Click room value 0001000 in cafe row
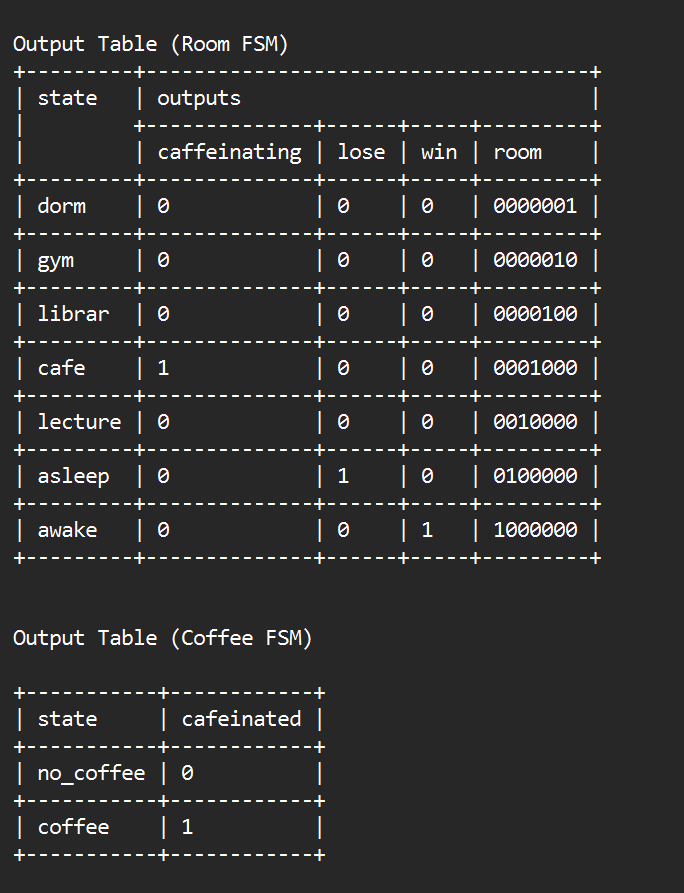Screen dimensions: 684x893 (535, 368)
